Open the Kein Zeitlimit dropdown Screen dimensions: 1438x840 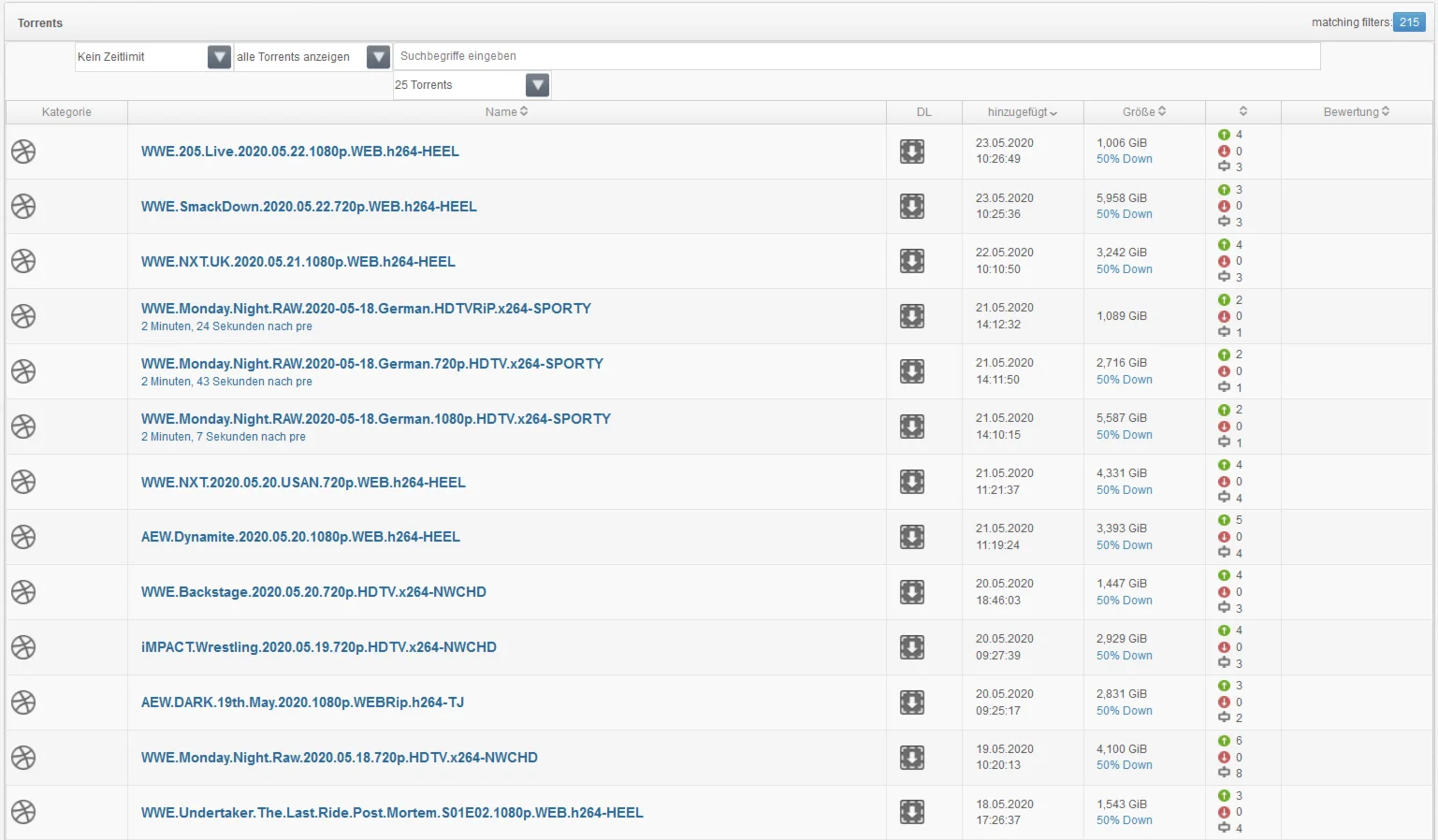click(x=219, y=57)
